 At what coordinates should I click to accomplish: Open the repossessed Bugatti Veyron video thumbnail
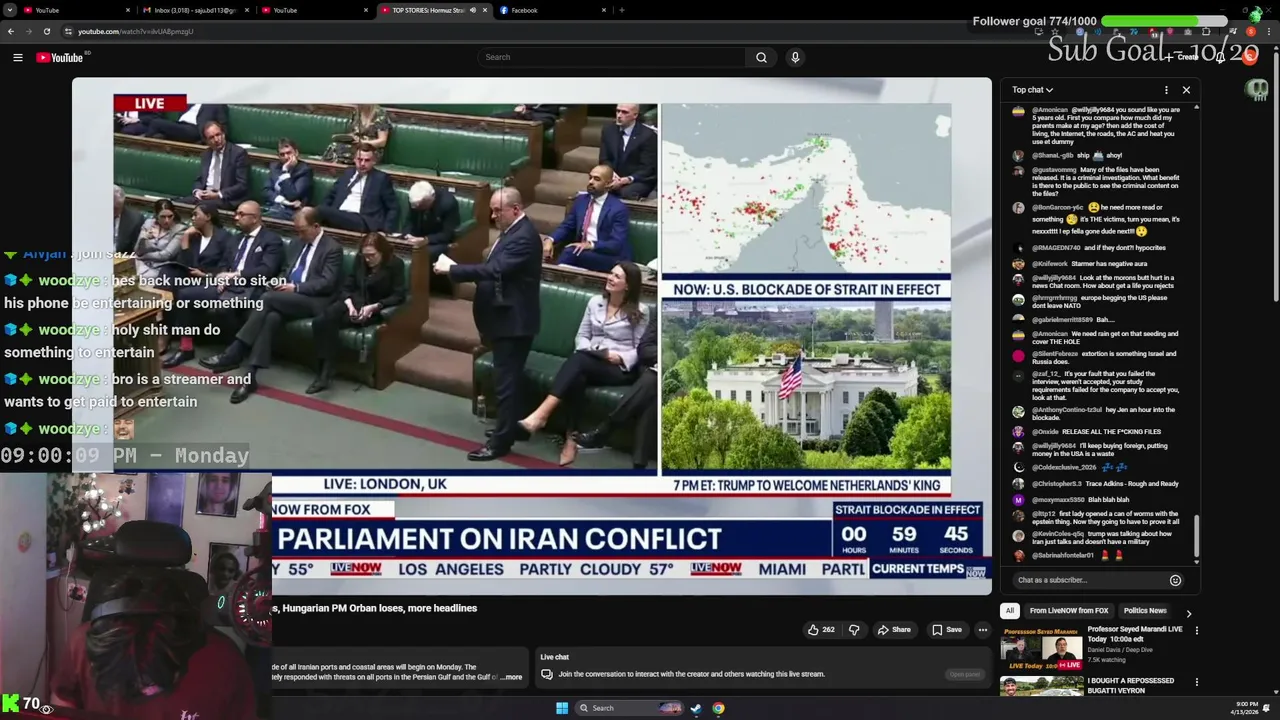coord(1041,686)
